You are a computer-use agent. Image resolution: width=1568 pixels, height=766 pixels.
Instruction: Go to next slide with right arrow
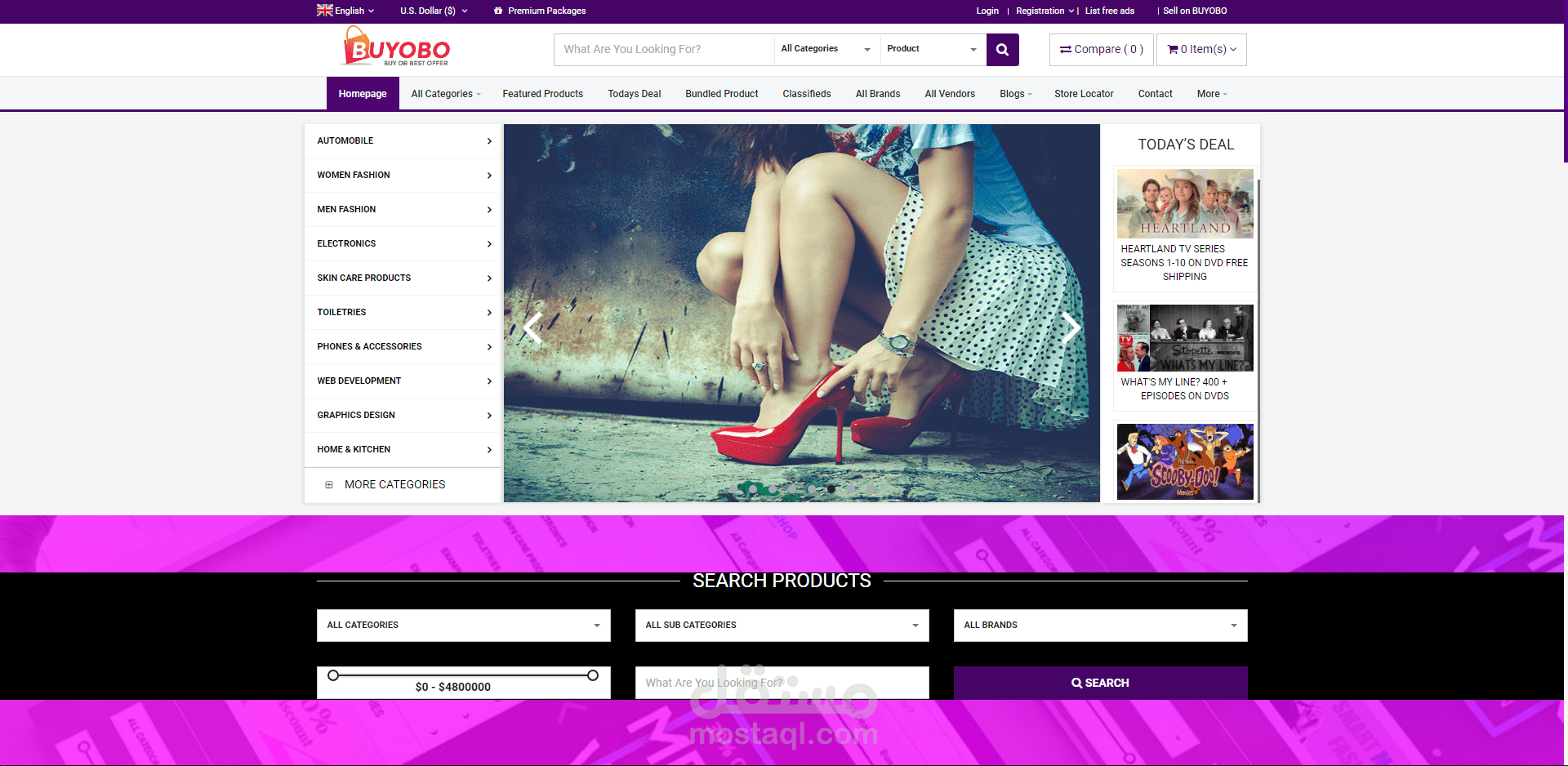(x=1071, y=328)
